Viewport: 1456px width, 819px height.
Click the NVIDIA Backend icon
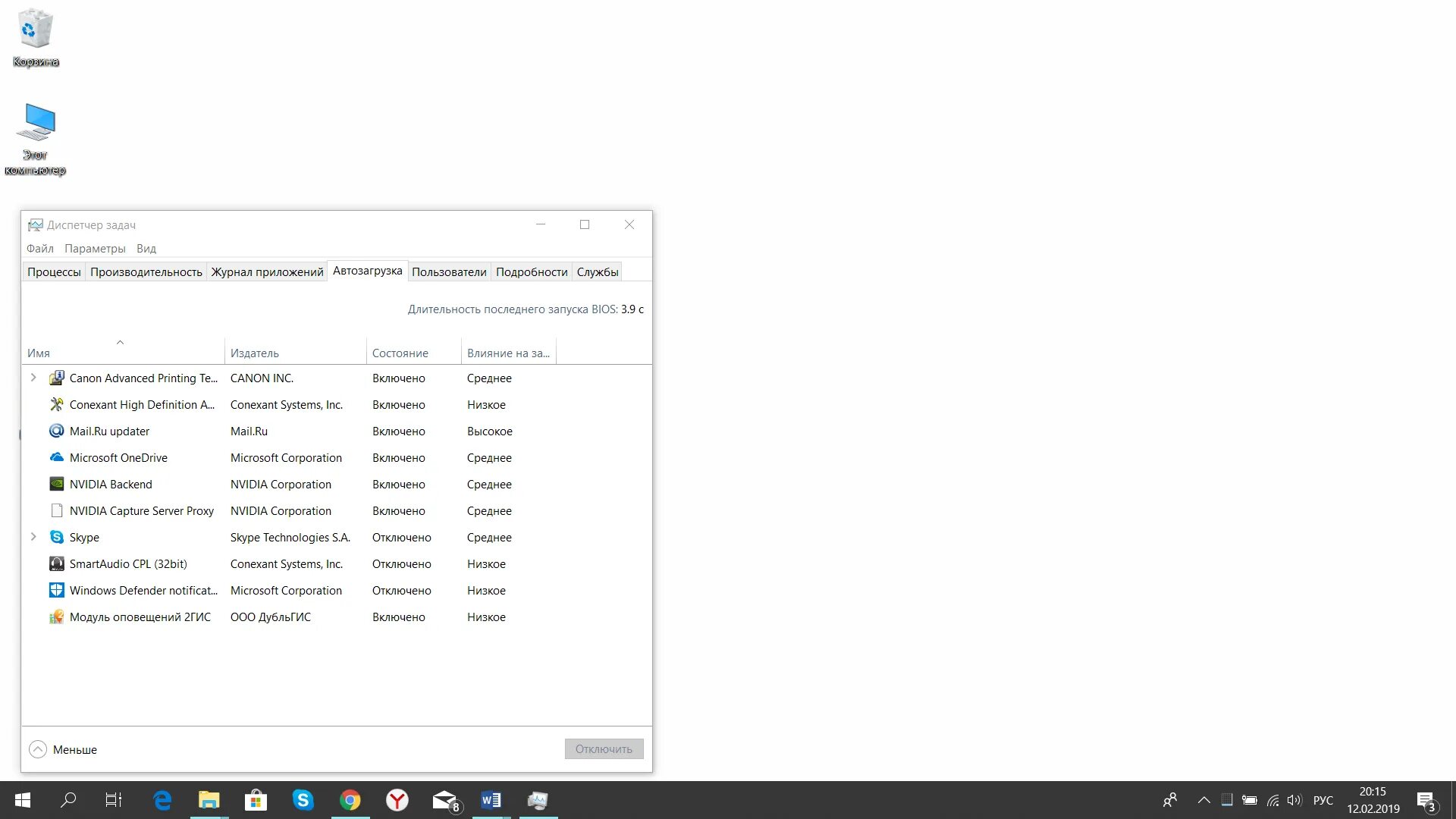click(56, 484)
